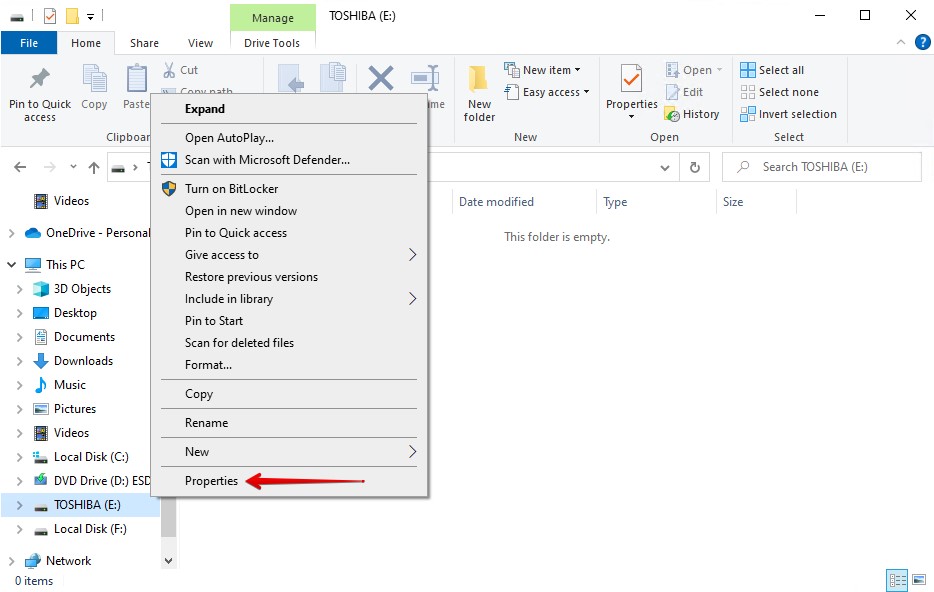Click the Copy to icon in ribbon

334,78
